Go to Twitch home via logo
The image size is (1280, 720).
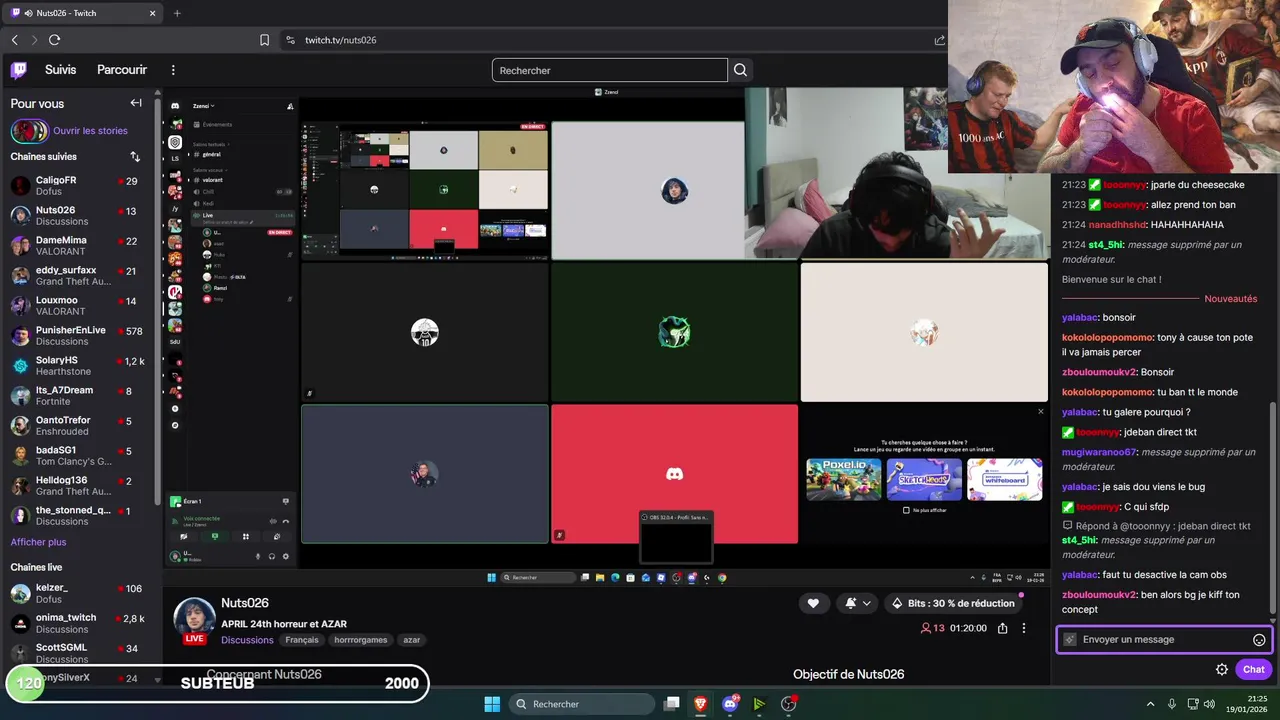[x=19, y=70]
